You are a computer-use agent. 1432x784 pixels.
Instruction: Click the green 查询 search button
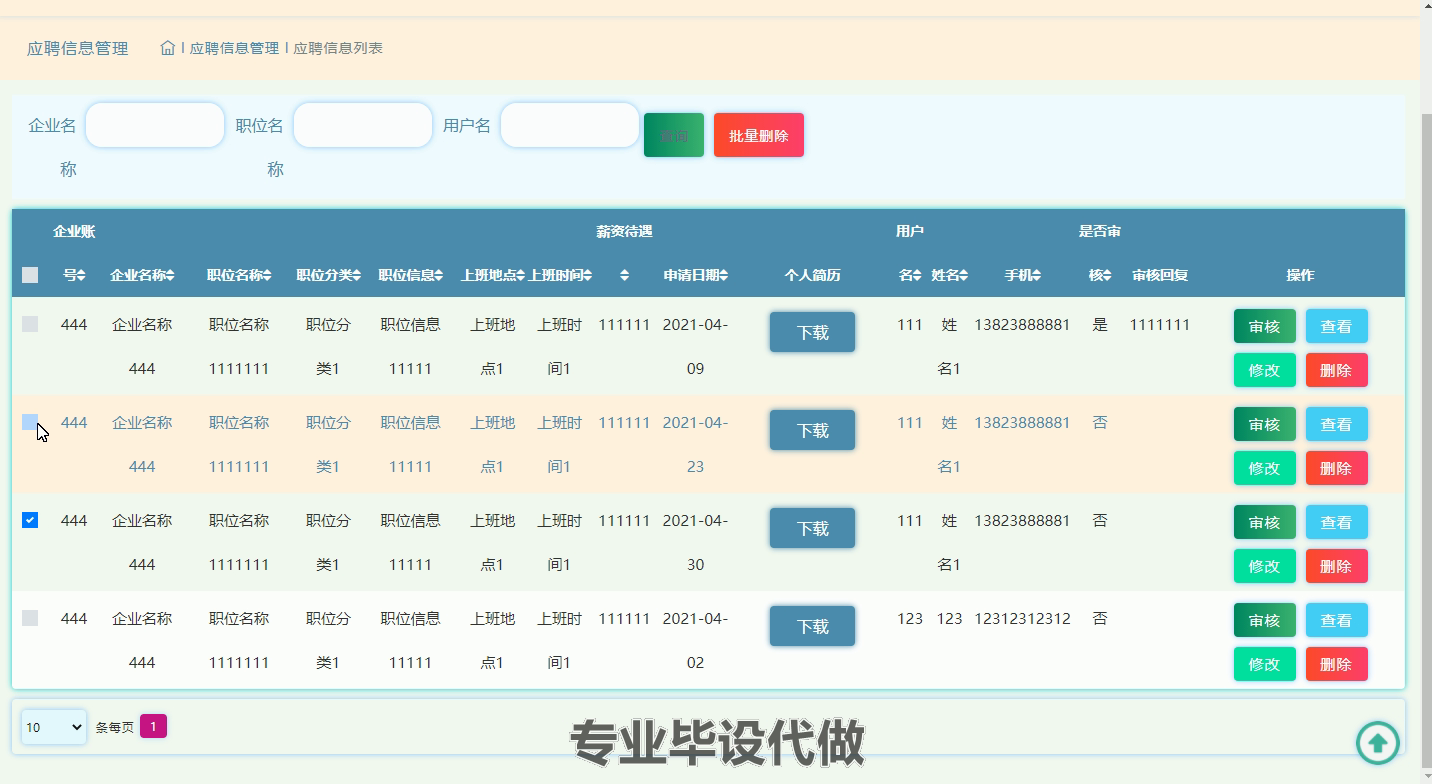[x=674, y=135]
